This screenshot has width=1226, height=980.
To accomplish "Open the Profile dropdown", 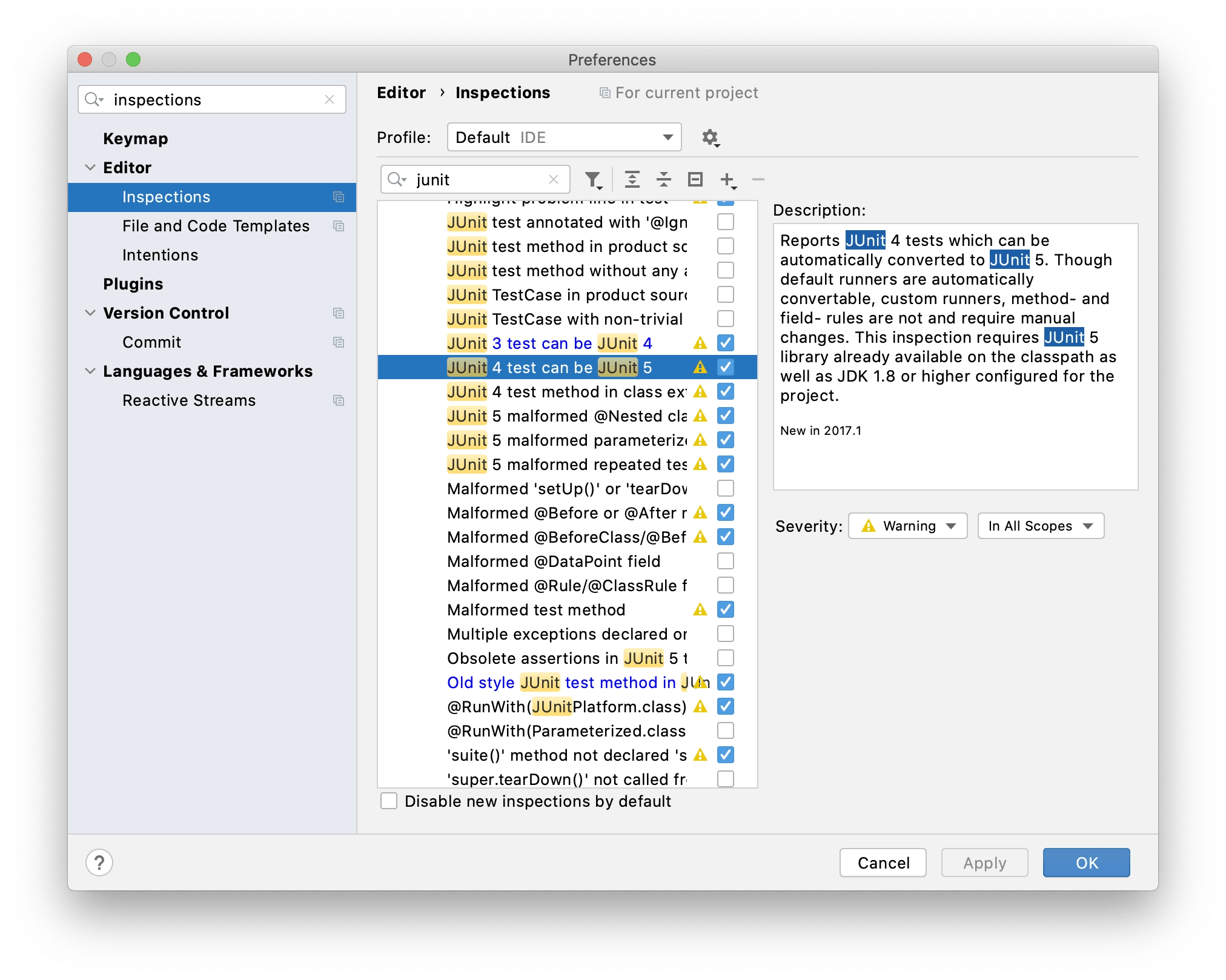I will 563,137.
